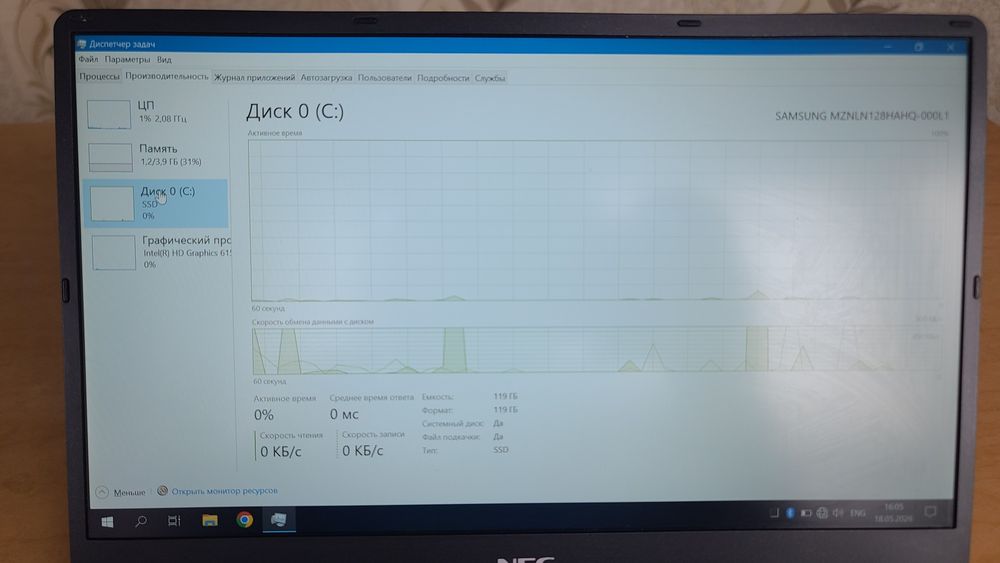The width and height of the screenshot is (1000, 563).
Task: Open Task View on the taskbar
Action: tap(173, 521)
